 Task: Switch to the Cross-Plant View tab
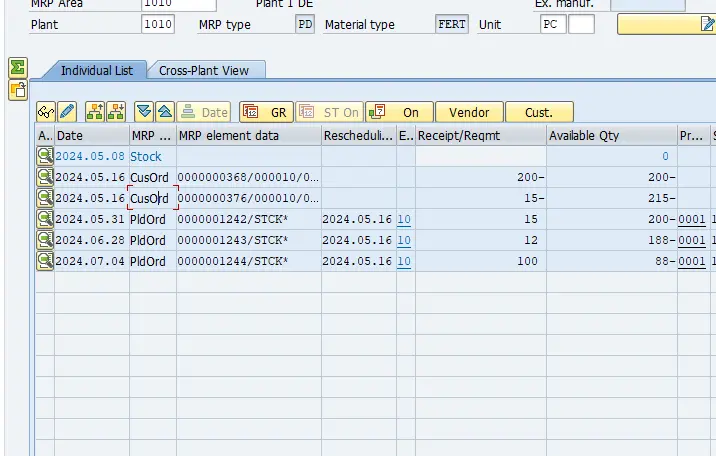pos(206,70)
